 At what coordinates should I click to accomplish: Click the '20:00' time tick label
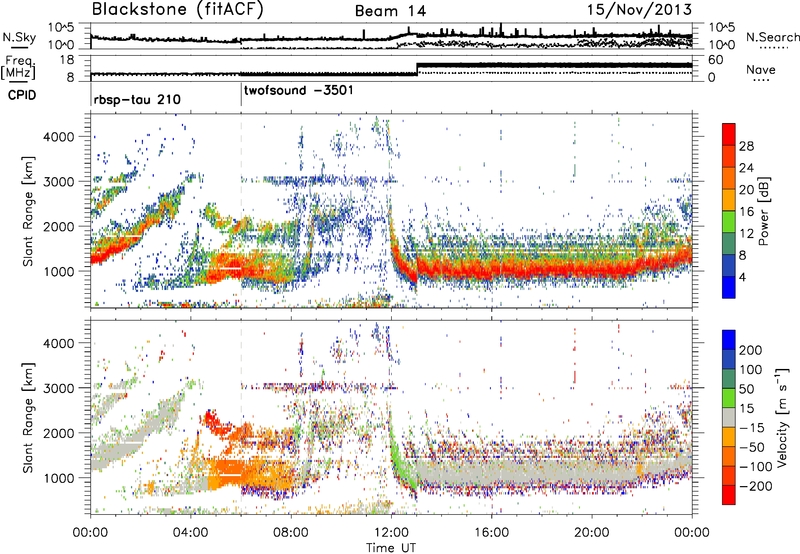pyautogui.click(x=592, y=533)
